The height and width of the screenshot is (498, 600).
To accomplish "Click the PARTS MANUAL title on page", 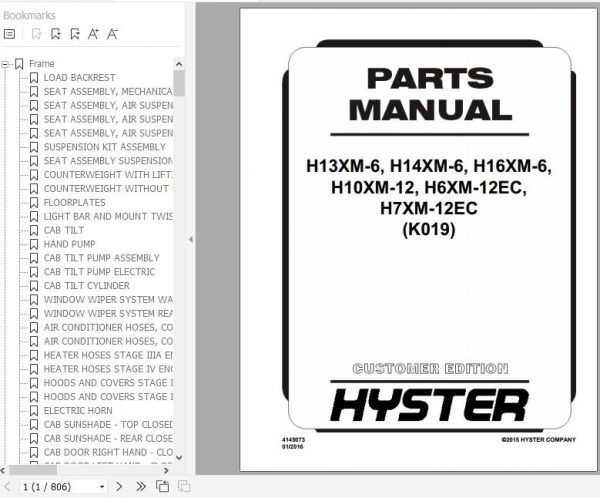I will click(430, 94).
